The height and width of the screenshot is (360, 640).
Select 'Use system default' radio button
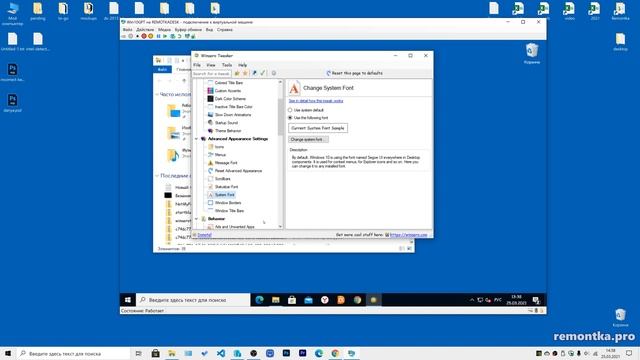point(306,110)
